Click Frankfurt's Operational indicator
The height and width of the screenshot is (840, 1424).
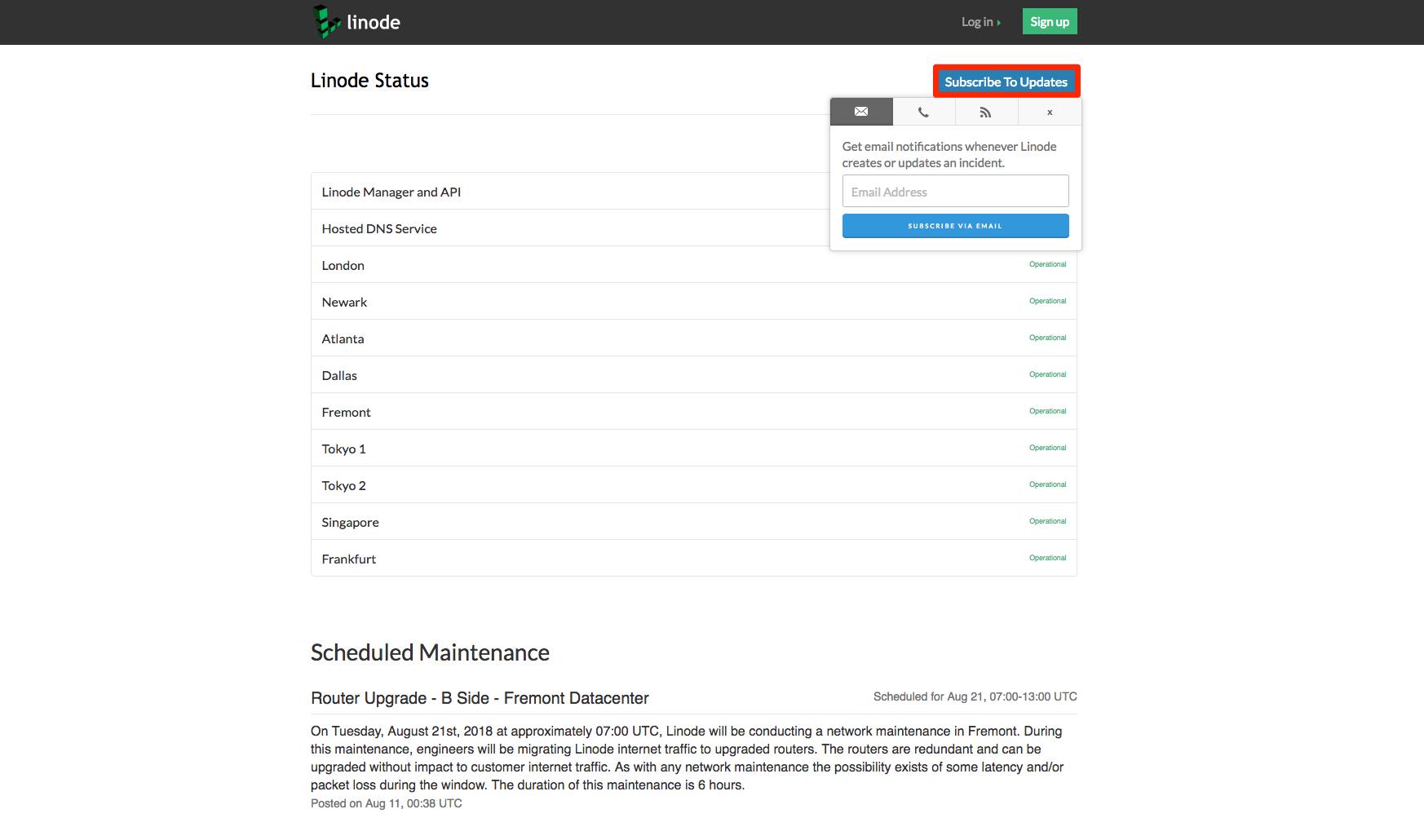(x=1046, y=558)
